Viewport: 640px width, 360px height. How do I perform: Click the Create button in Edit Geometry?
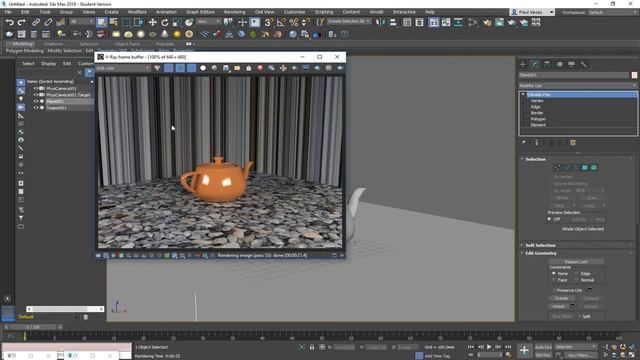tap(562, 298)
